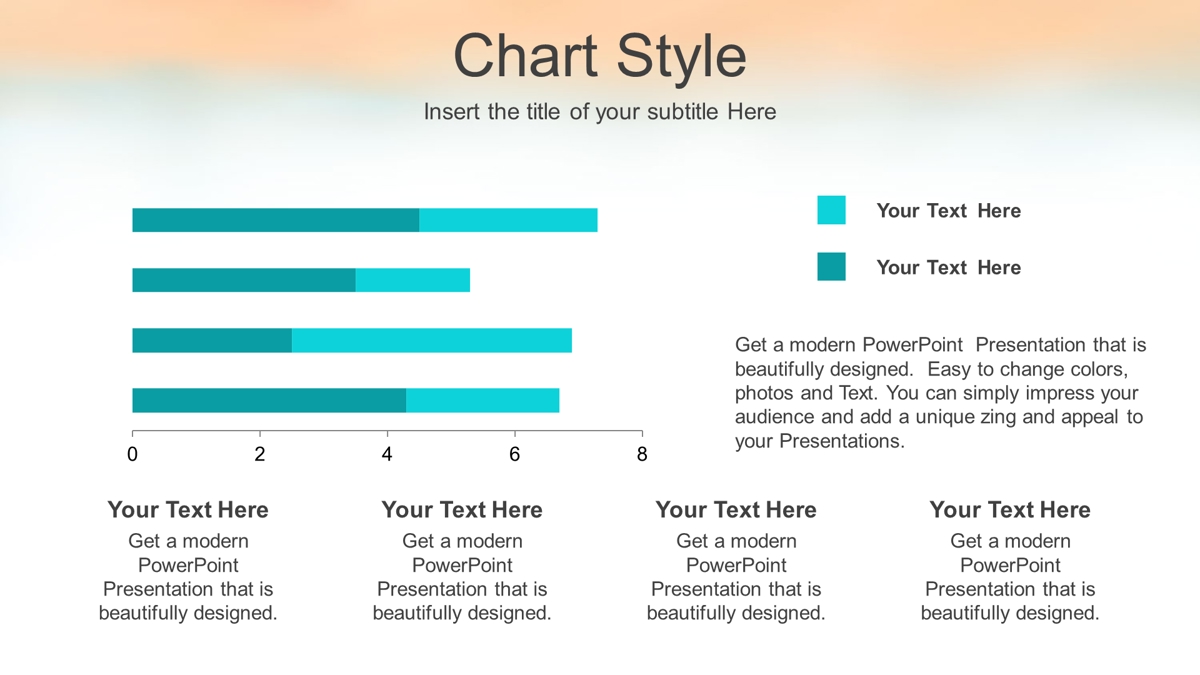Select the dark teal segment of third bar

coord(212,340)
